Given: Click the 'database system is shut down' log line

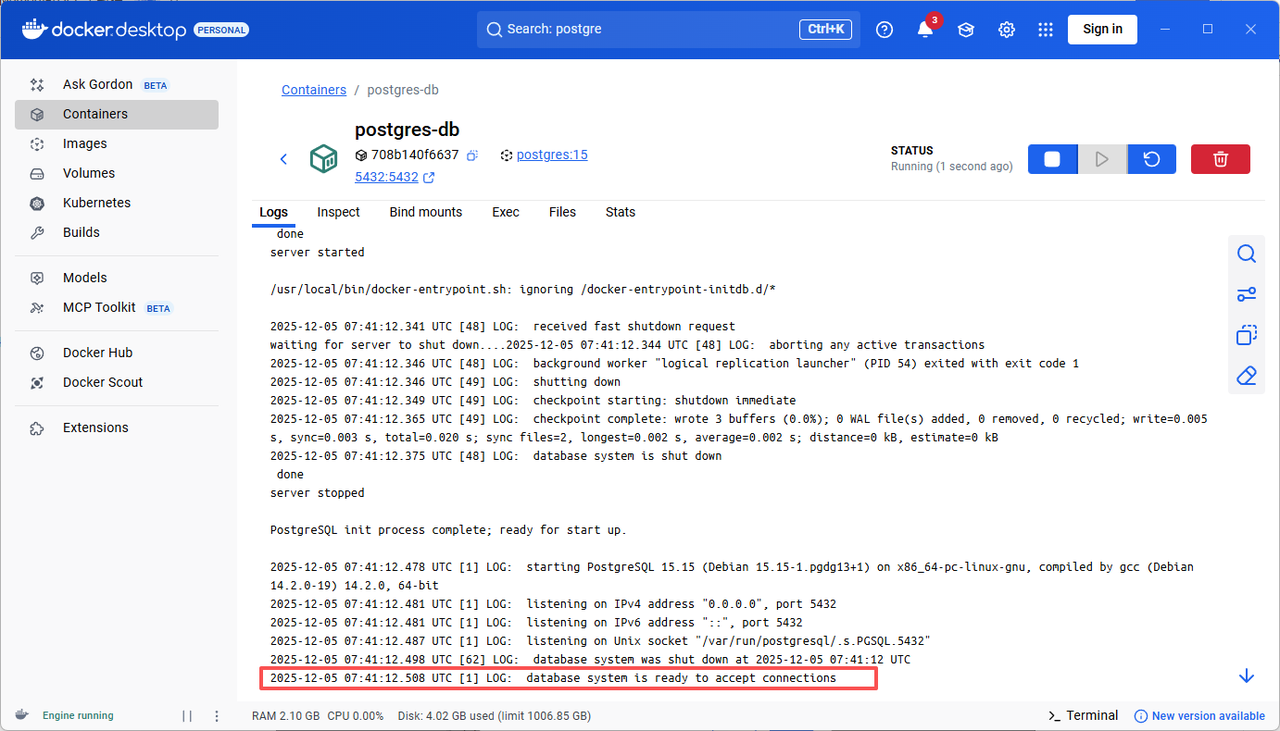Looking at the screenshot, I should [x=496, y=456].
